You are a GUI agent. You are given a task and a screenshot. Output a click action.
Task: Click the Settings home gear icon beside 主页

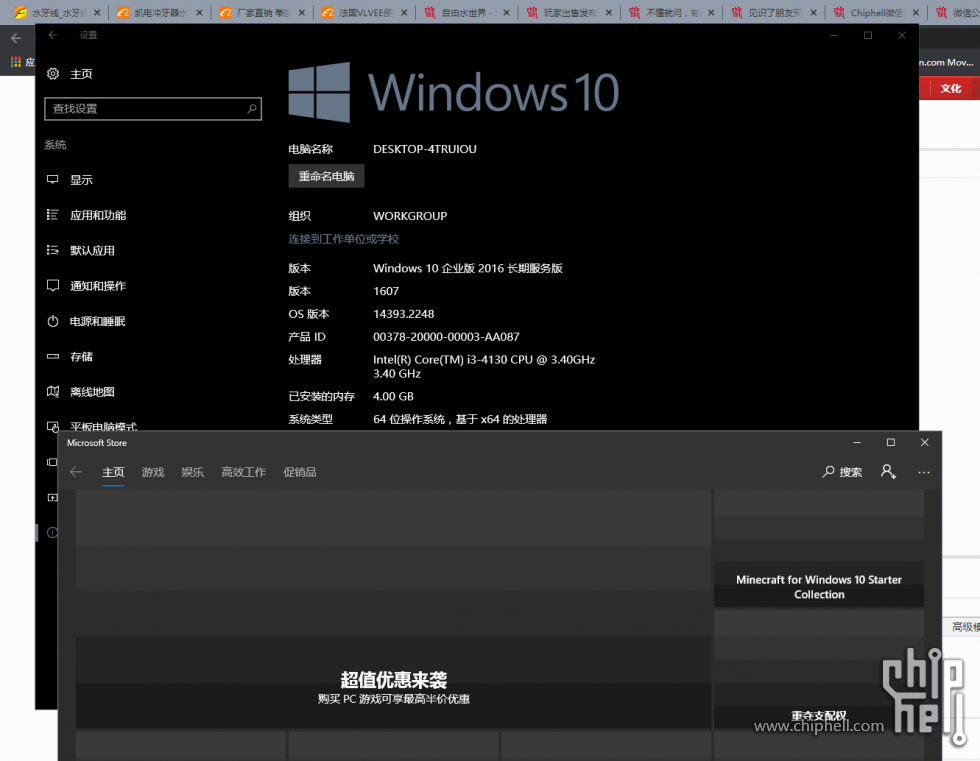[x=53, y=74]
